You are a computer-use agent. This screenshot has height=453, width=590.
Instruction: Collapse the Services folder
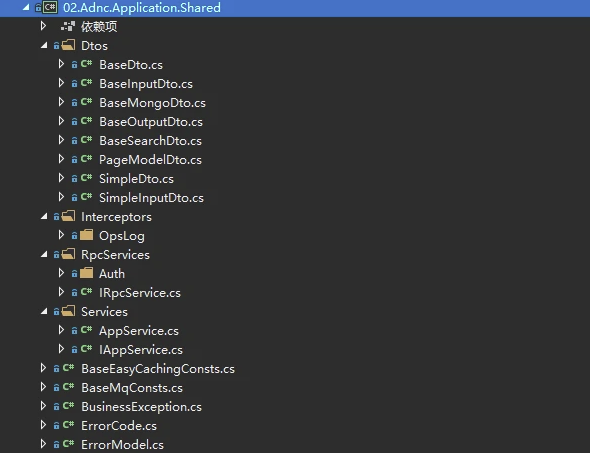click(44, 311)
